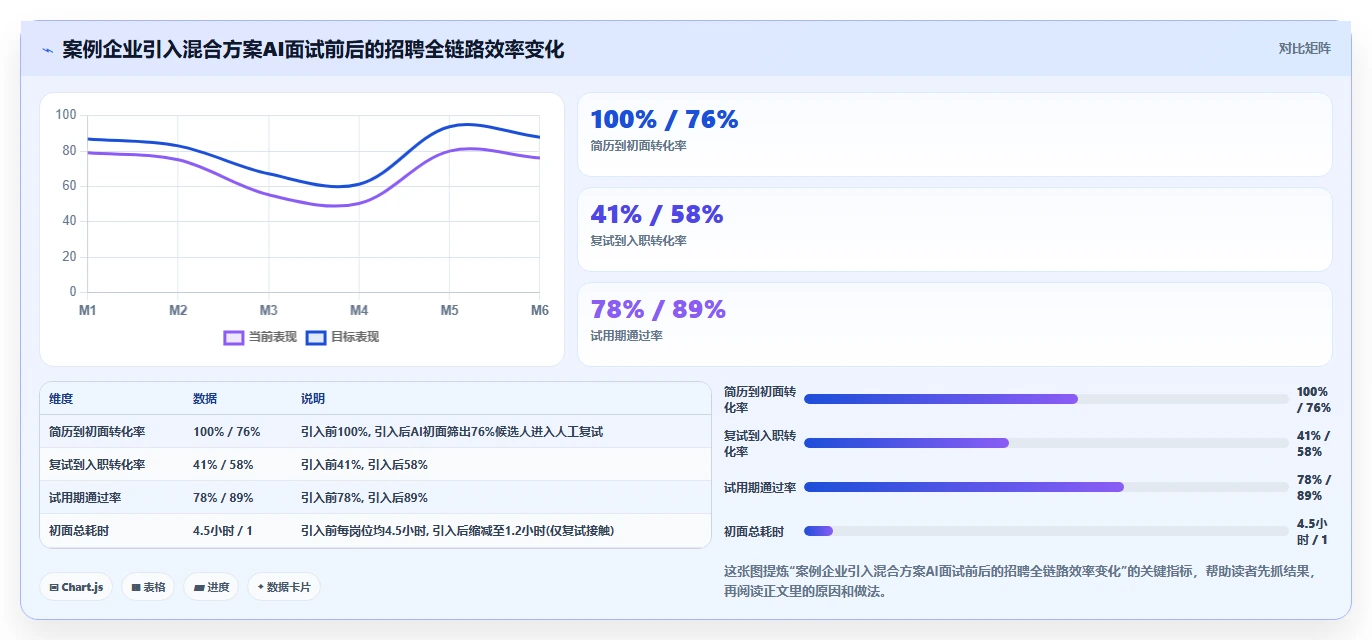Click the 20 y-axis tick label
The height and width of the screenshot is (640, 1372).
69,257
